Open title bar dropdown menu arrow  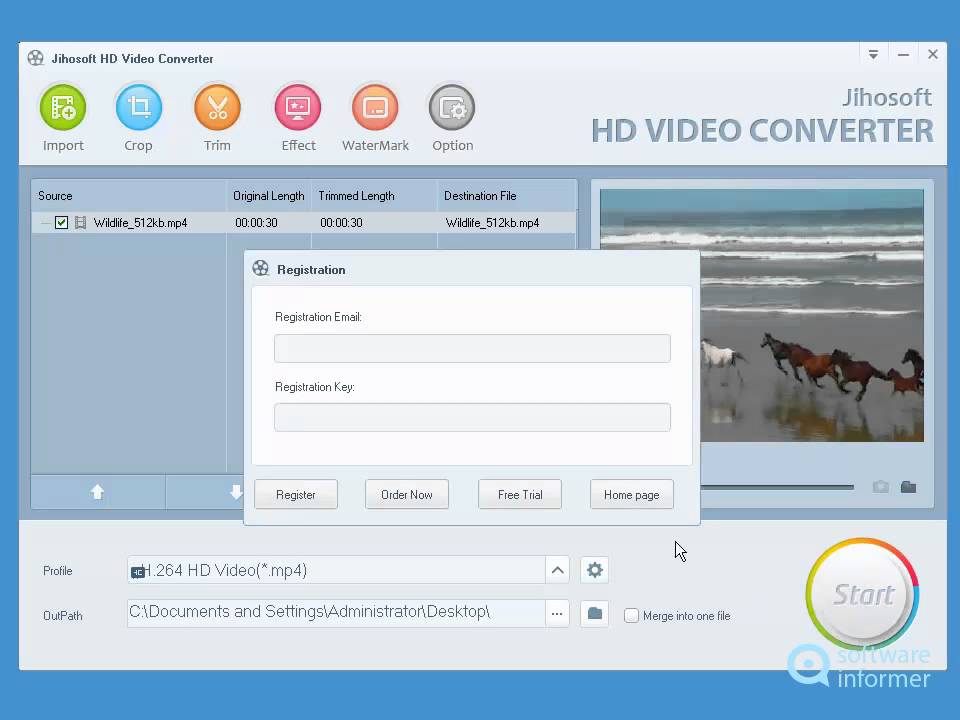(x=874, y=54)
